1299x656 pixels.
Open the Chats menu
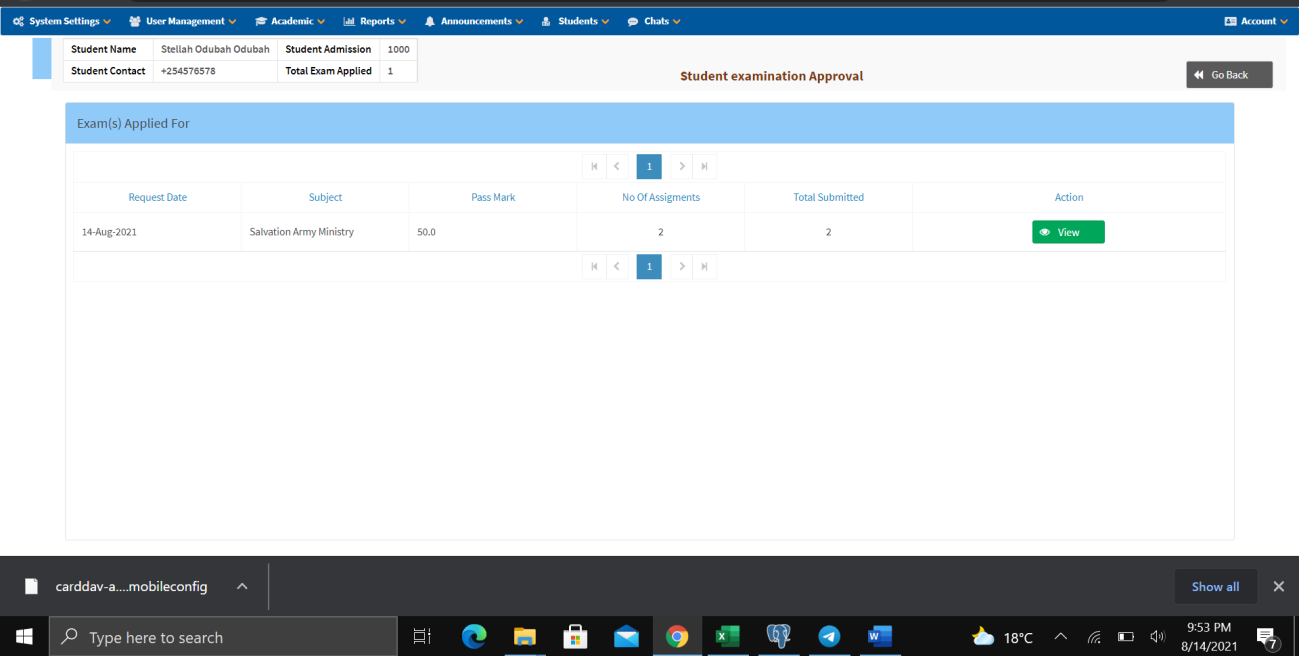pyautogui.click(x=654, y=21)
